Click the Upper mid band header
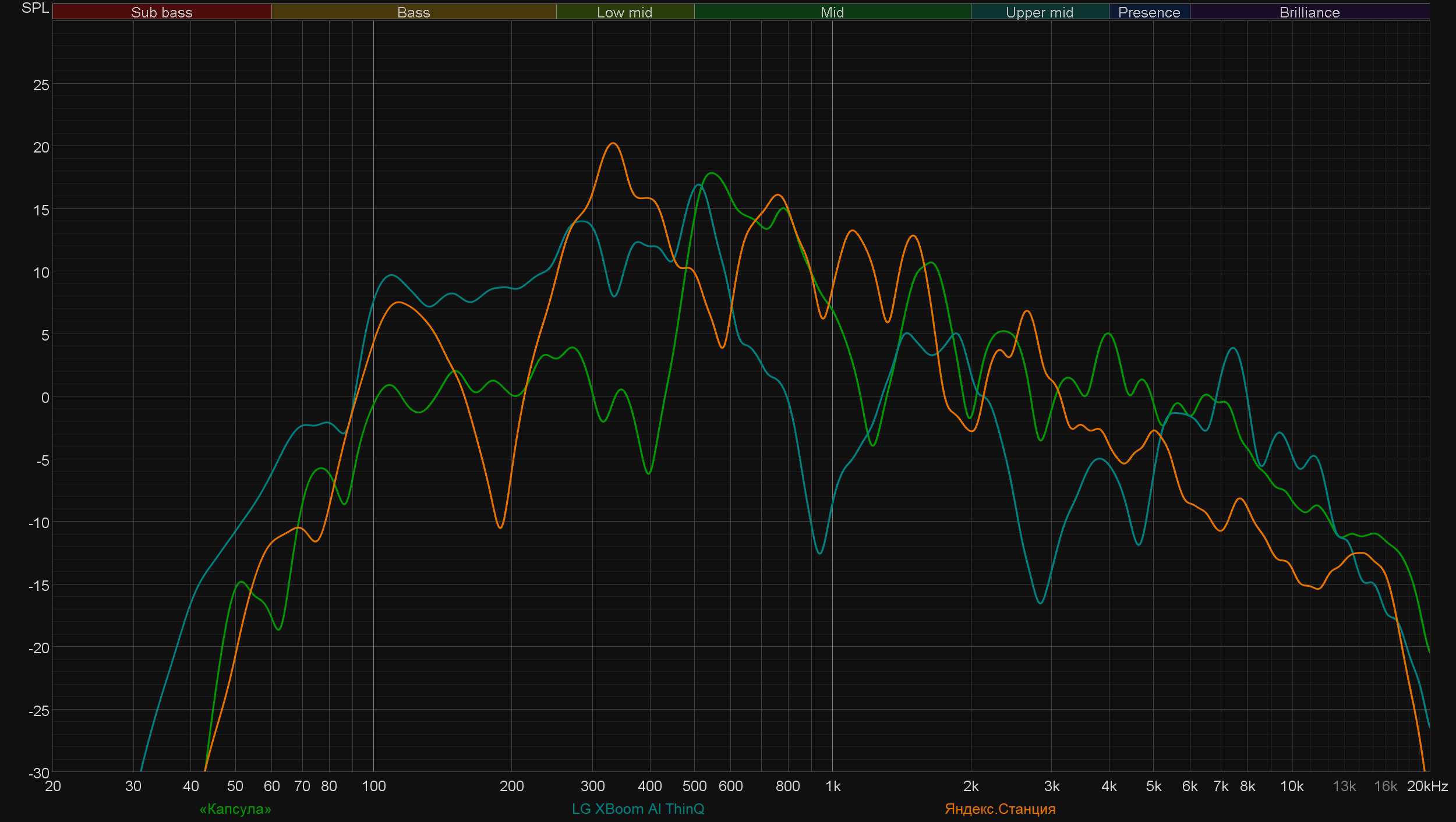This screenshot has width=1456, height=822. point(1039,12)
